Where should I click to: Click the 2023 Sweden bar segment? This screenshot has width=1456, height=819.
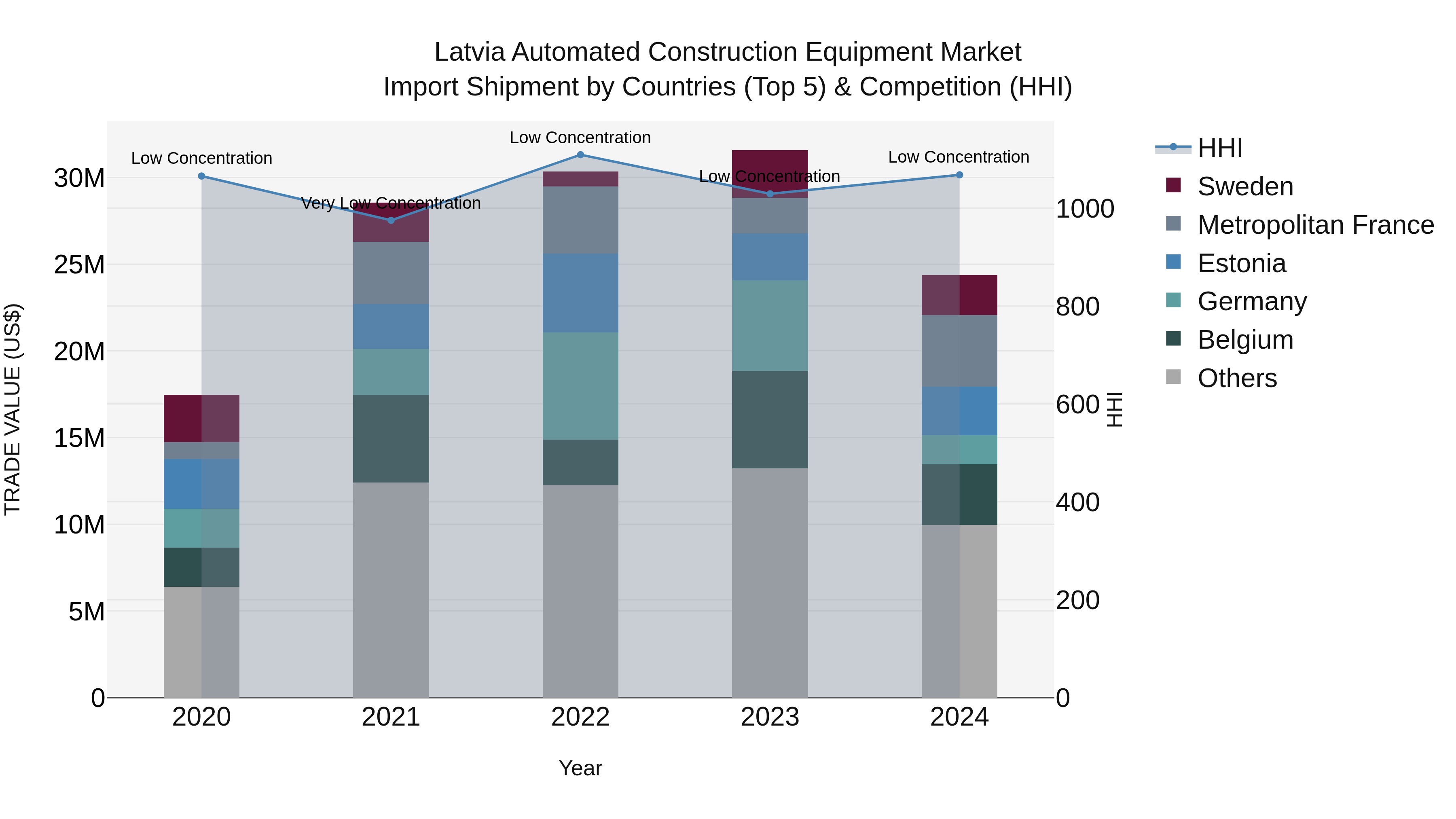pos(770,174)
